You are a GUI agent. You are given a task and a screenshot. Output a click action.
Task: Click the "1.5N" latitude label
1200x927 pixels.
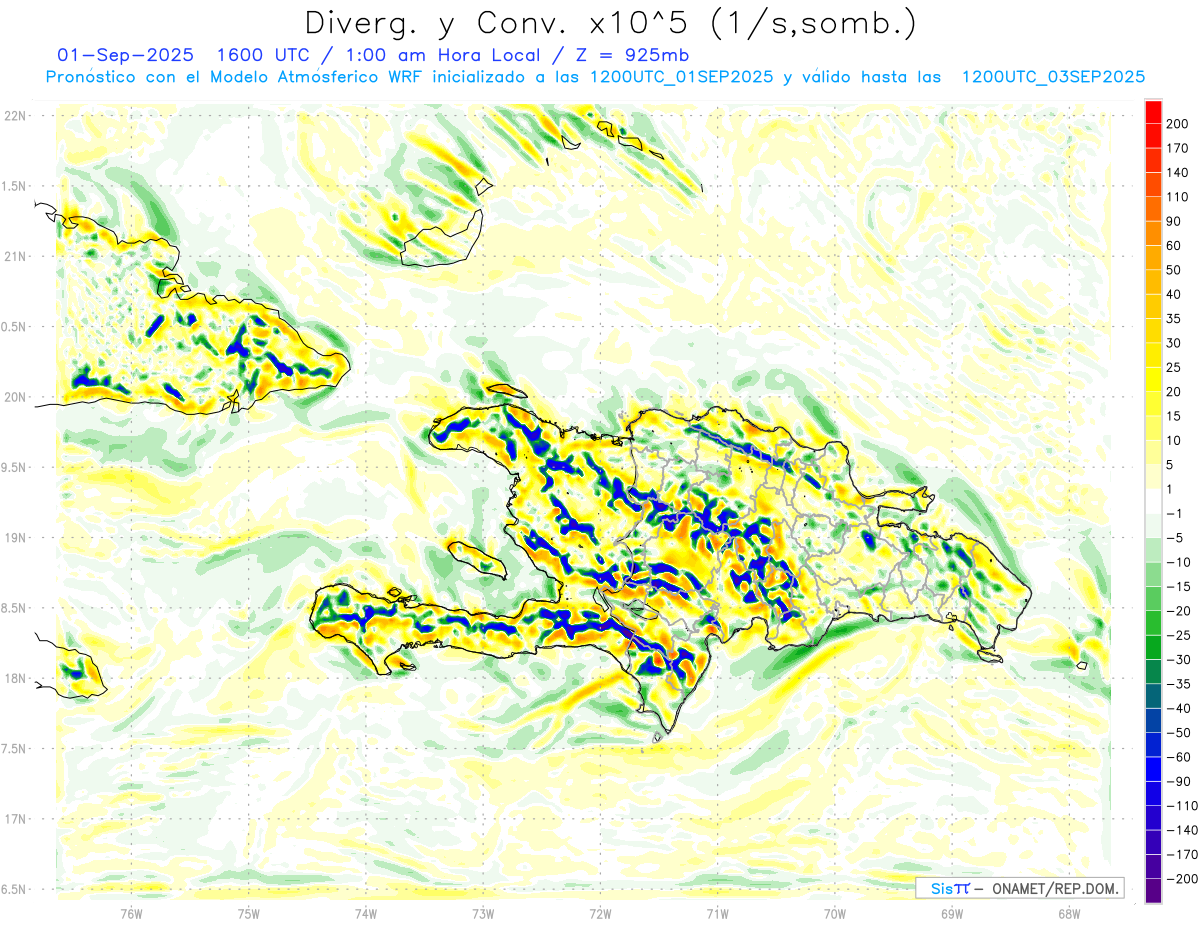[14, 186]
